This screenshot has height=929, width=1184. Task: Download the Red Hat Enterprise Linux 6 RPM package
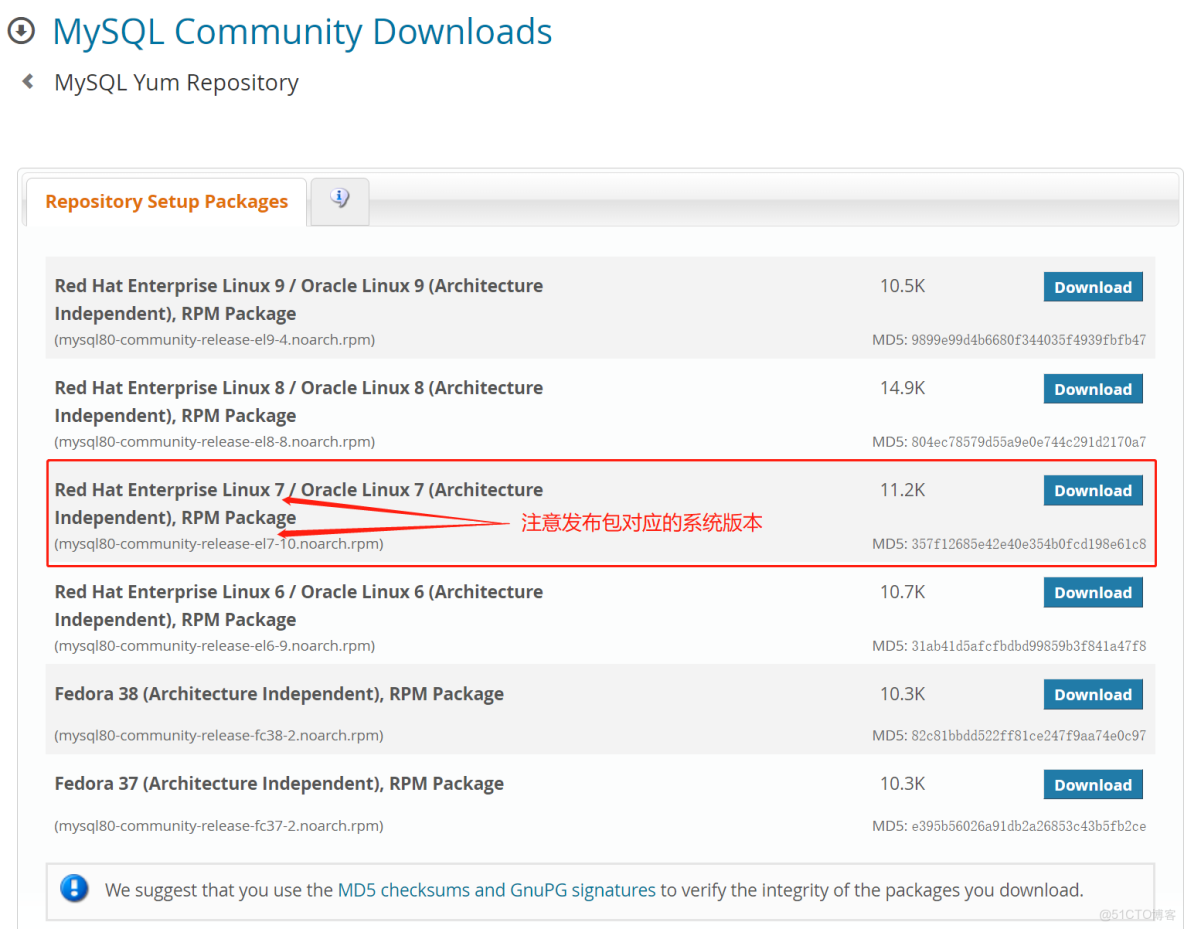(x=1093, y=592)
